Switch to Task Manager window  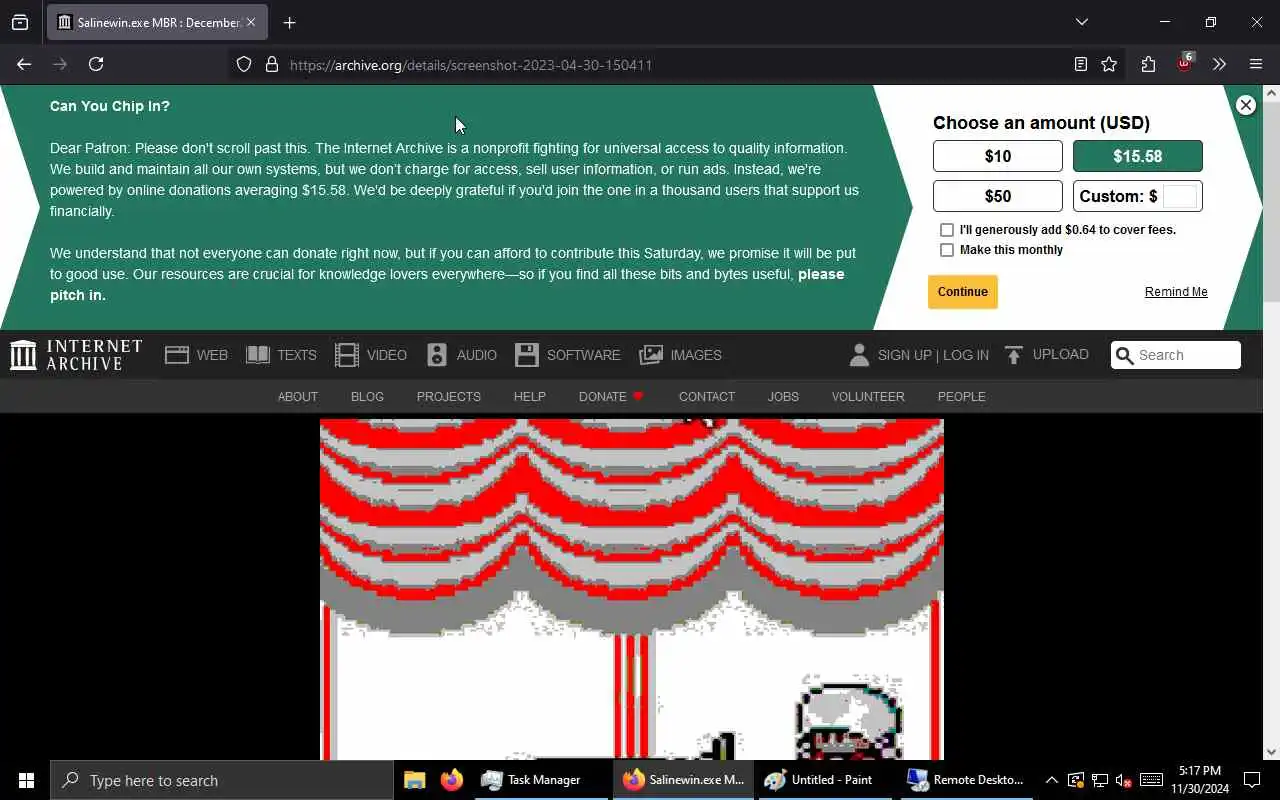coord(542,780)
